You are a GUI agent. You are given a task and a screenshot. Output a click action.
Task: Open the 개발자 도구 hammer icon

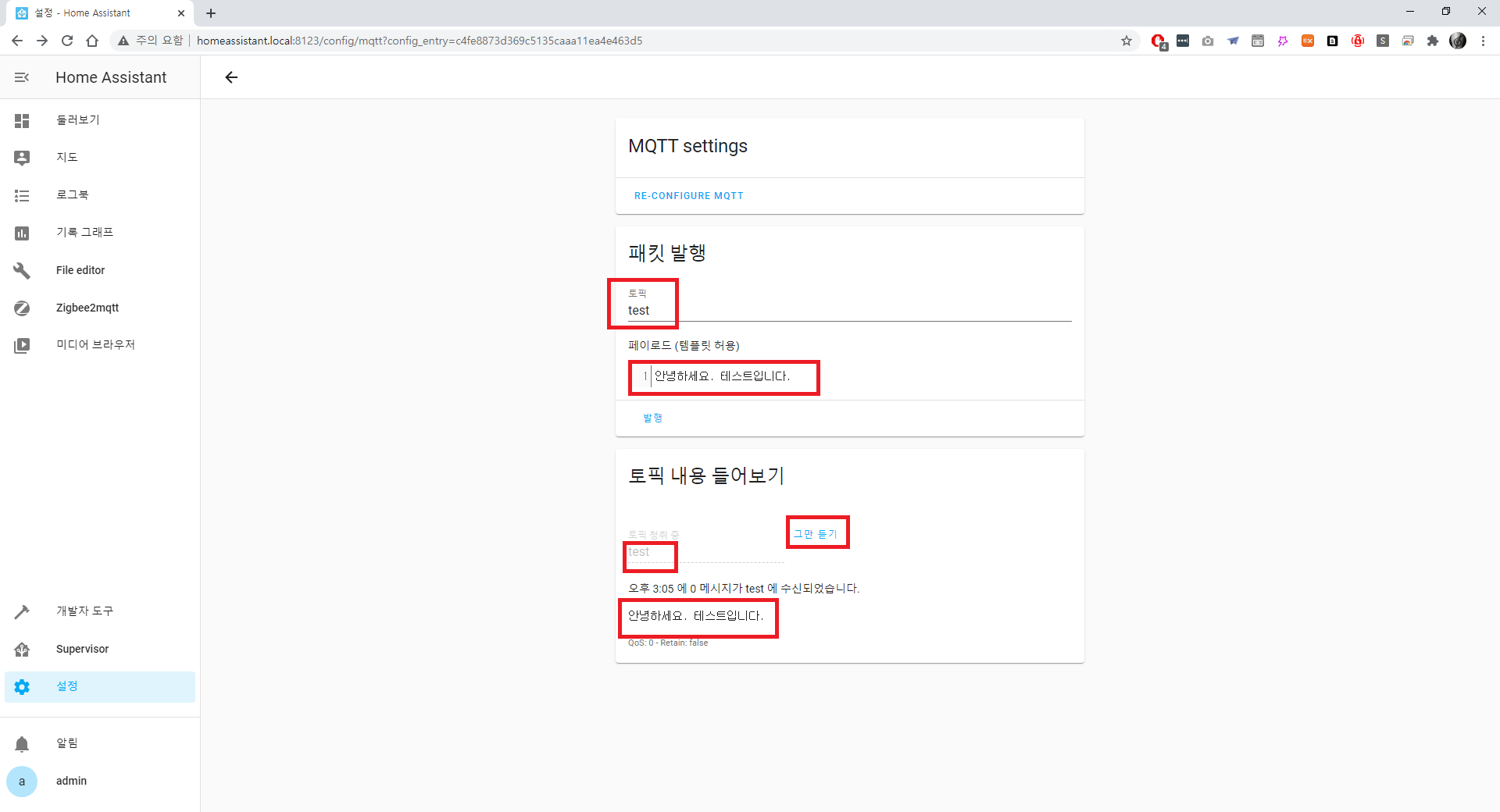click(22, 611)
